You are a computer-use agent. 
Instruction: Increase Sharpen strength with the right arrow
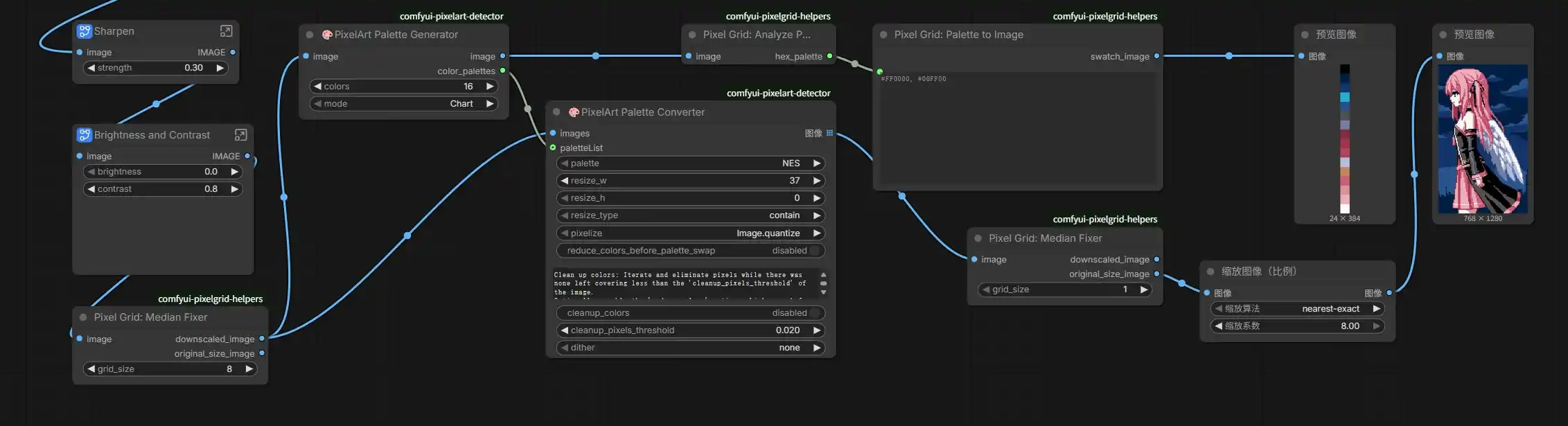pos(220,68)
